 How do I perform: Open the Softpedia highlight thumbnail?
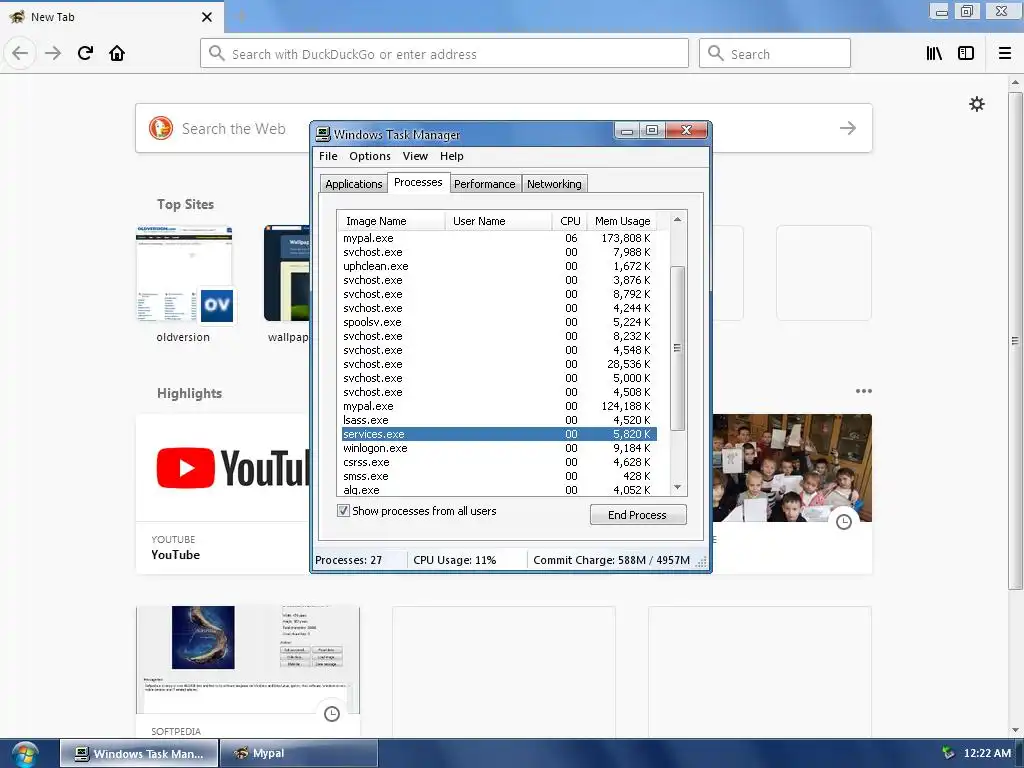248,660
